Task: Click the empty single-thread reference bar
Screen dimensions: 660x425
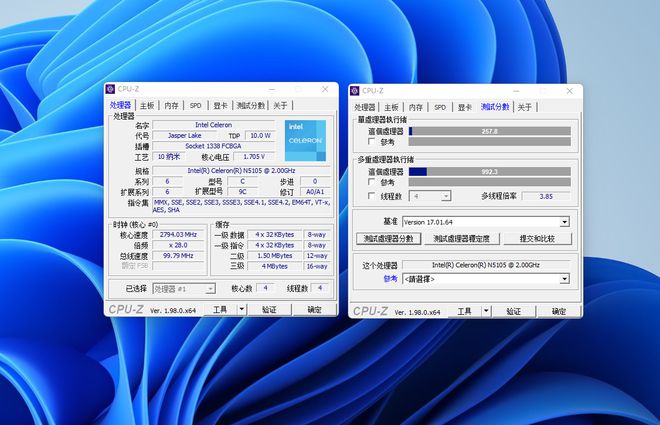Action: coord(490,142)
